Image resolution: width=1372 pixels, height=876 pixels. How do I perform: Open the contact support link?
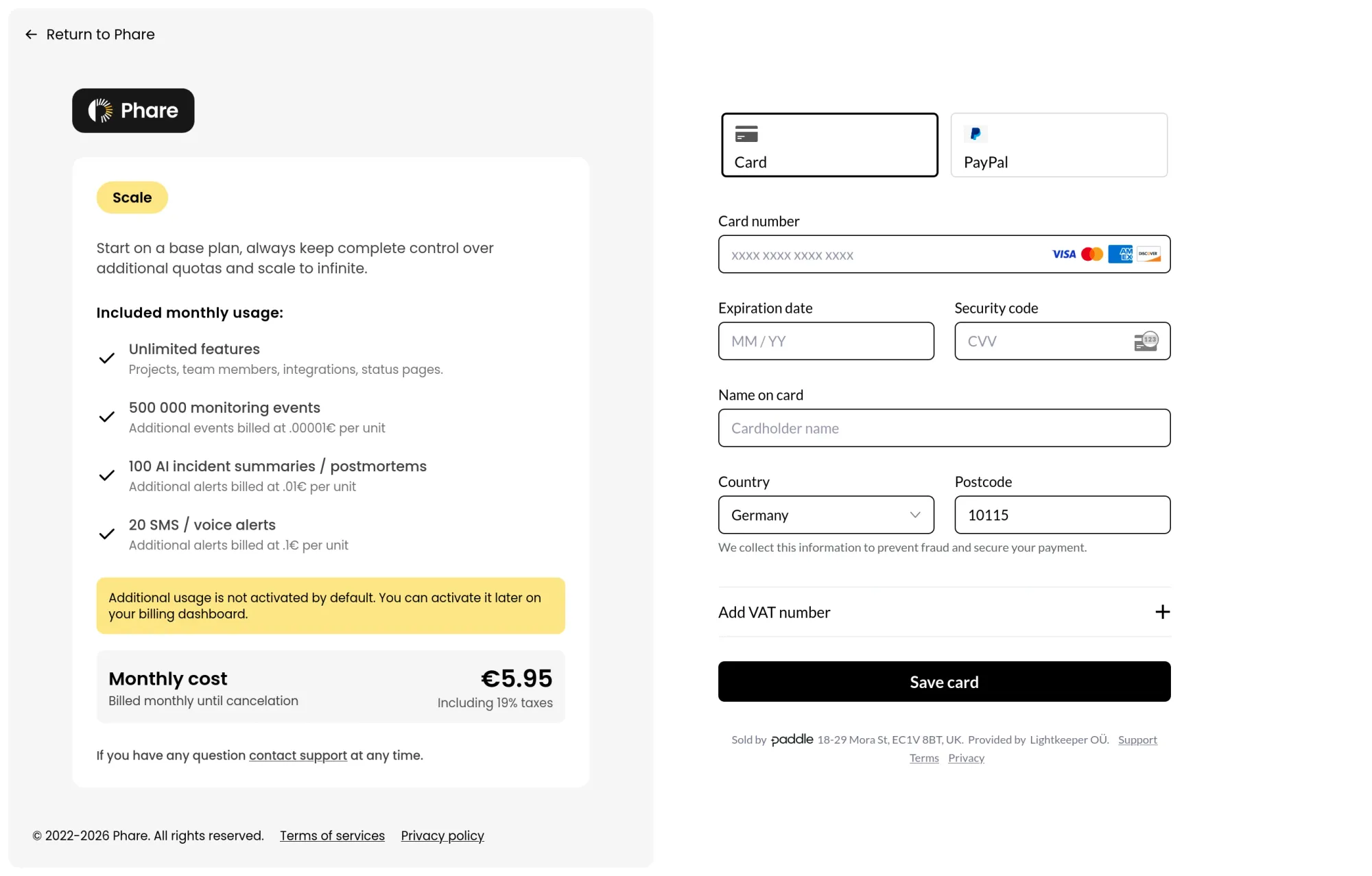point(298,755)
